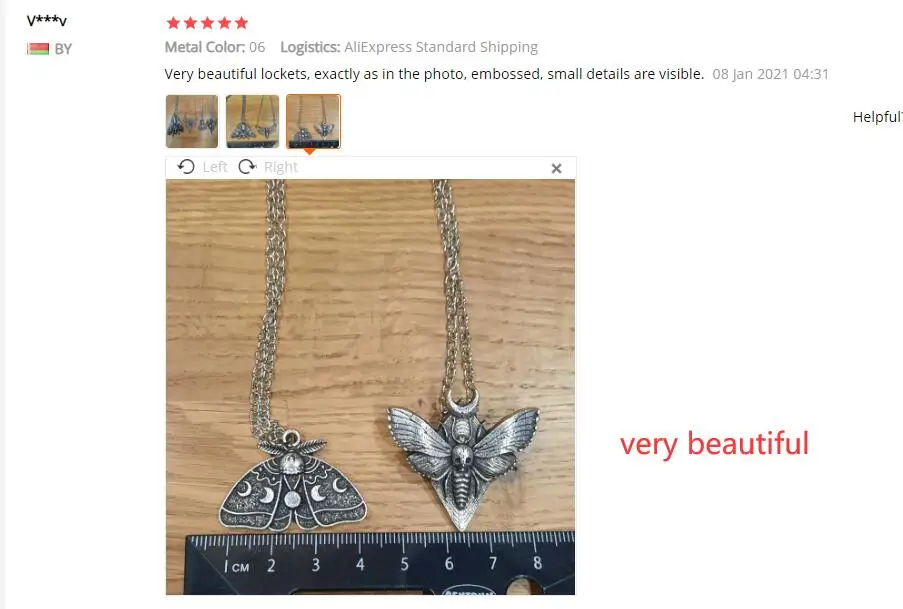This screenshot has width=903, height=609.
Task: Click the reviewer name V***v
Action: [47, 21]
